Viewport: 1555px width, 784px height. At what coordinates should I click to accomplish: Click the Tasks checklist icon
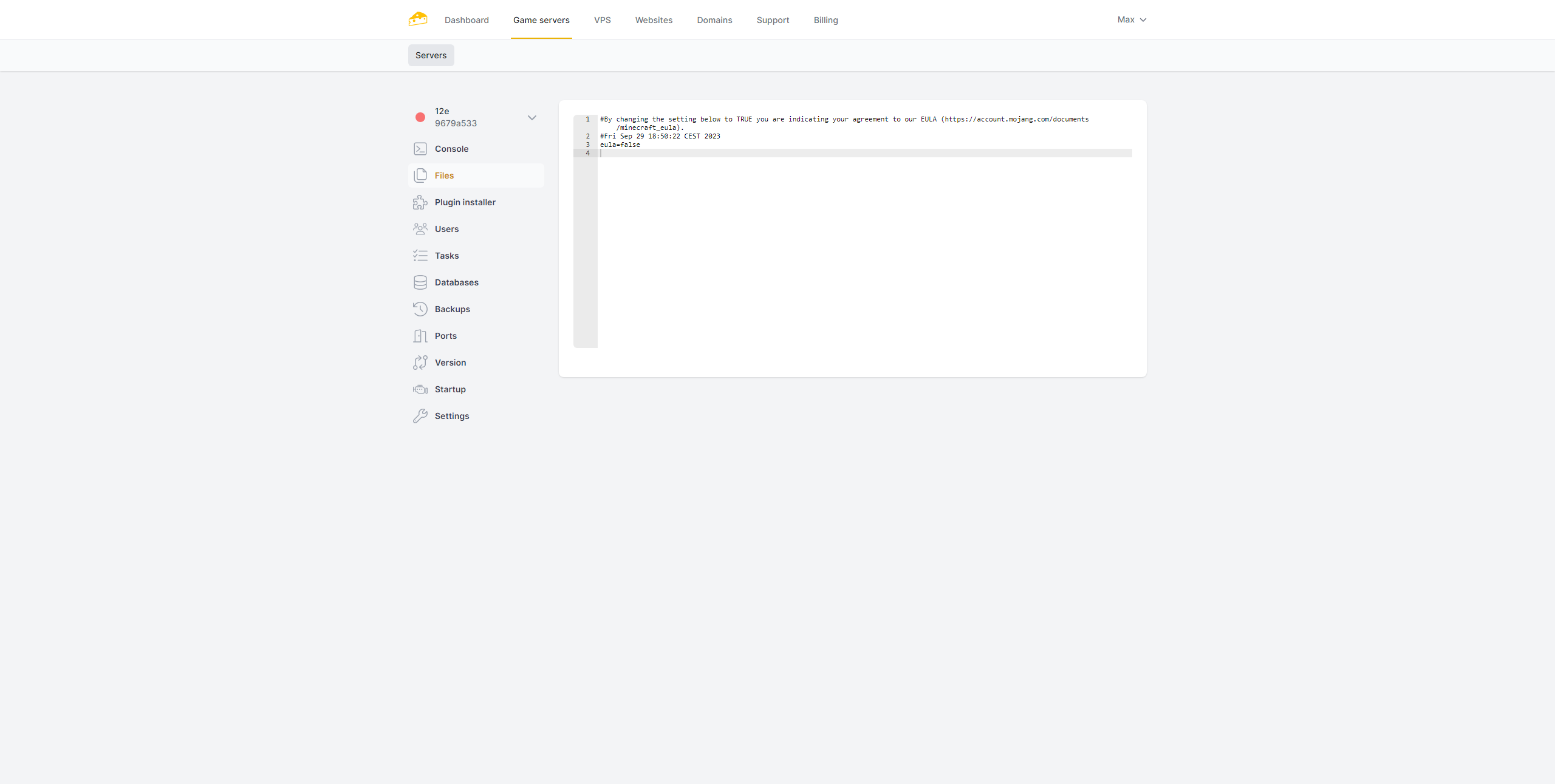tap(420, 256)
